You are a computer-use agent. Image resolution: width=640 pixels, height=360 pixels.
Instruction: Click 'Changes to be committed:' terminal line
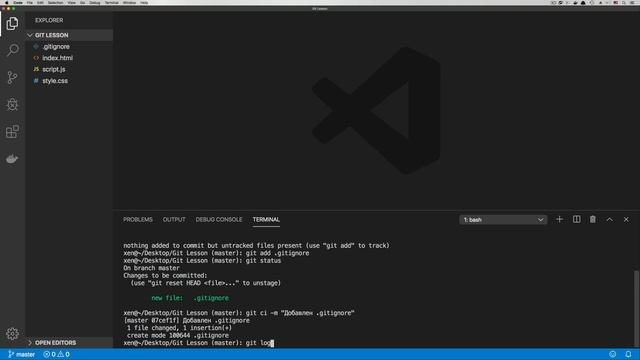pos(165,276)
